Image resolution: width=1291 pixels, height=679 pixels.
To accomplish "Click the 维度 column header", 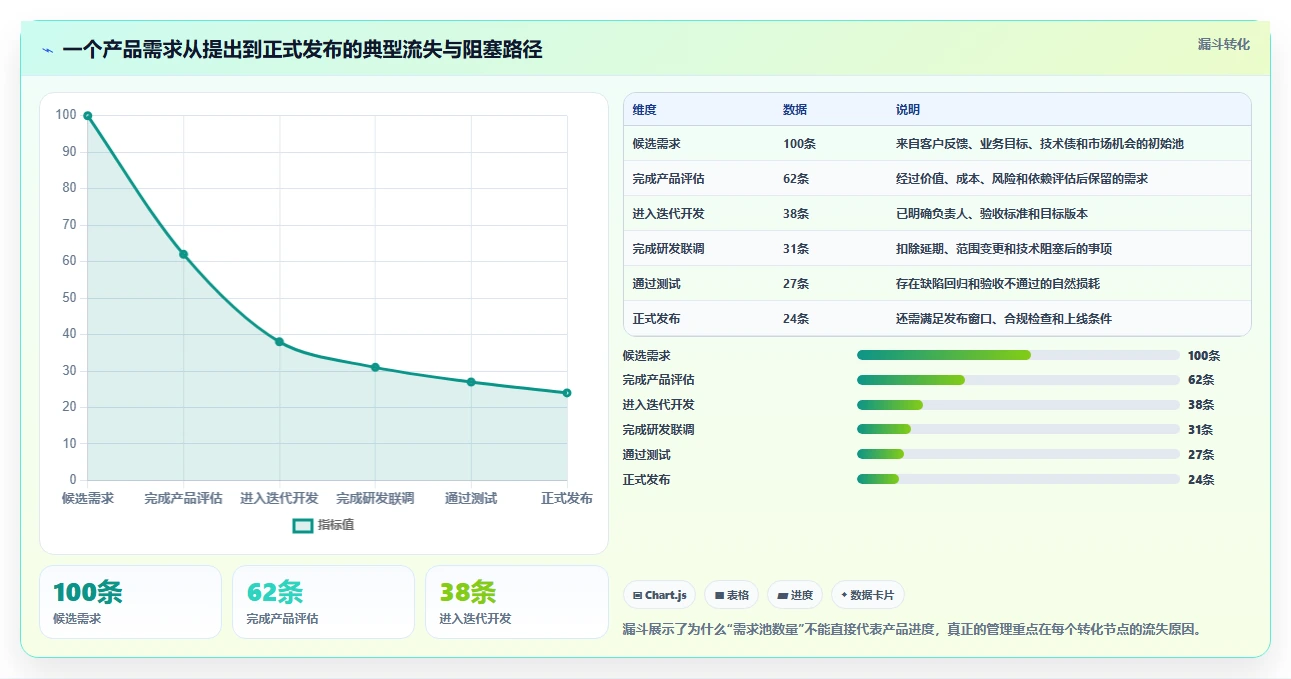I will click(645, 110).
